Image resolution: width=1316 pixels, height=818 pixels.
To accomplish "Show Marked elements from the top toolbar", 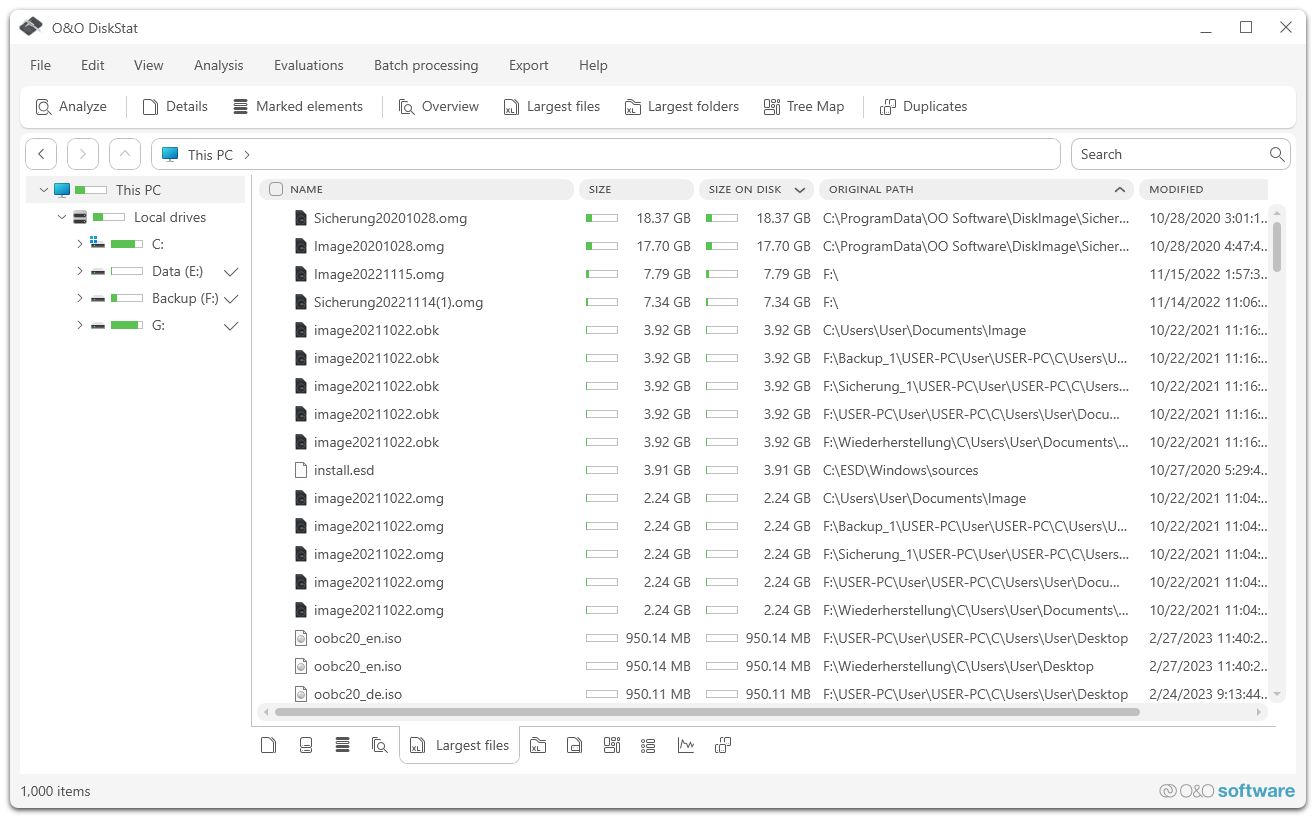I will point(298,107).
